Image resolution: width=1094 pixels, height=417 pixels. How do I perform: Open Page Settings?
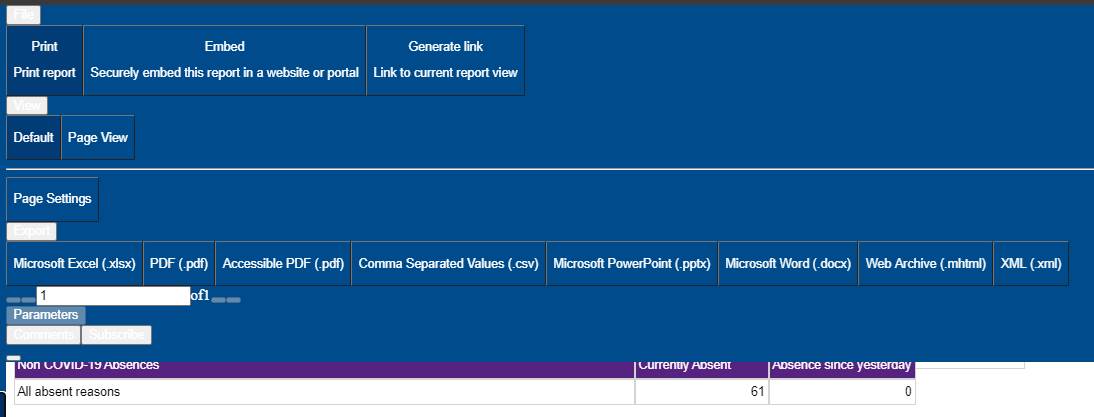(x=52, y=199)
